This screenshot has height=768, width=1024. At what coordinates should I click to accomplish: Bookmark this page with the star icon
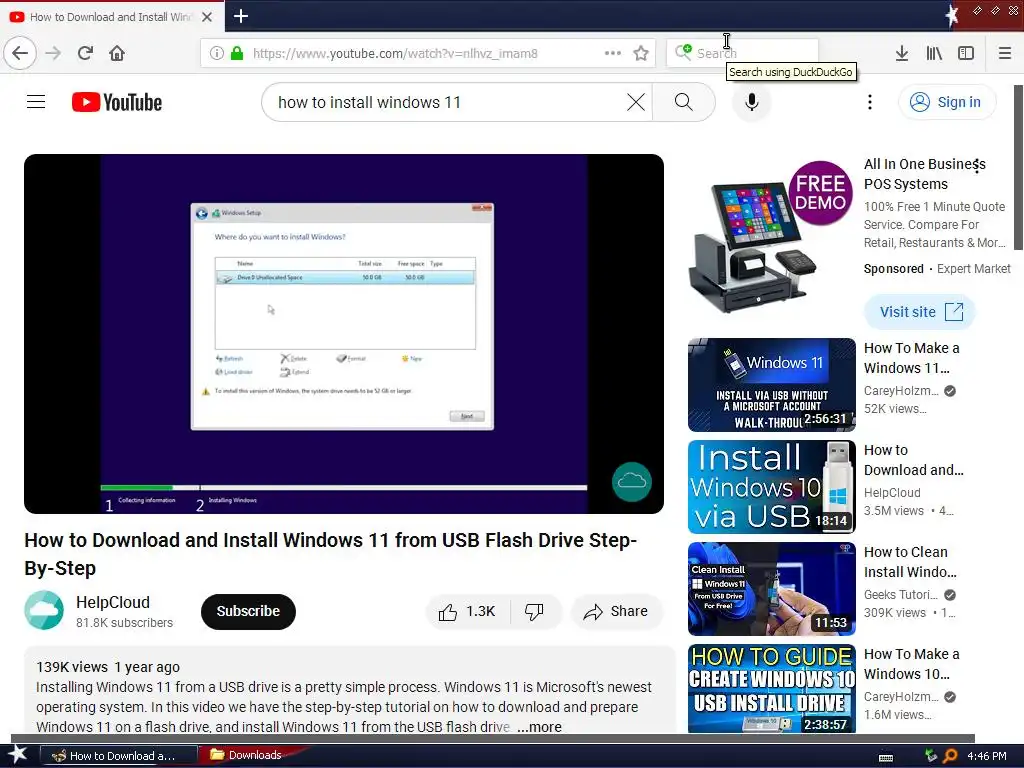641,53
